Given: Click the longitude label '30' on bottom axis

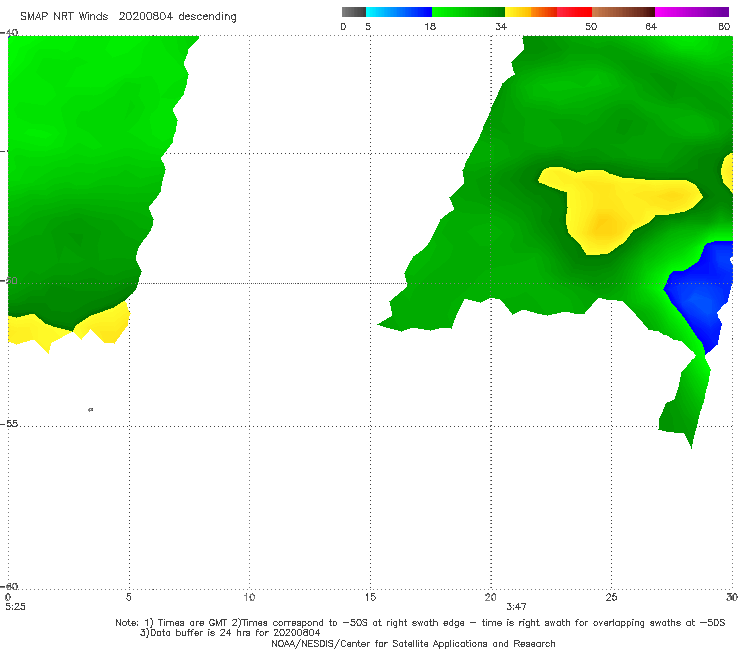Looking at the screenshot, I should [732, 598].
